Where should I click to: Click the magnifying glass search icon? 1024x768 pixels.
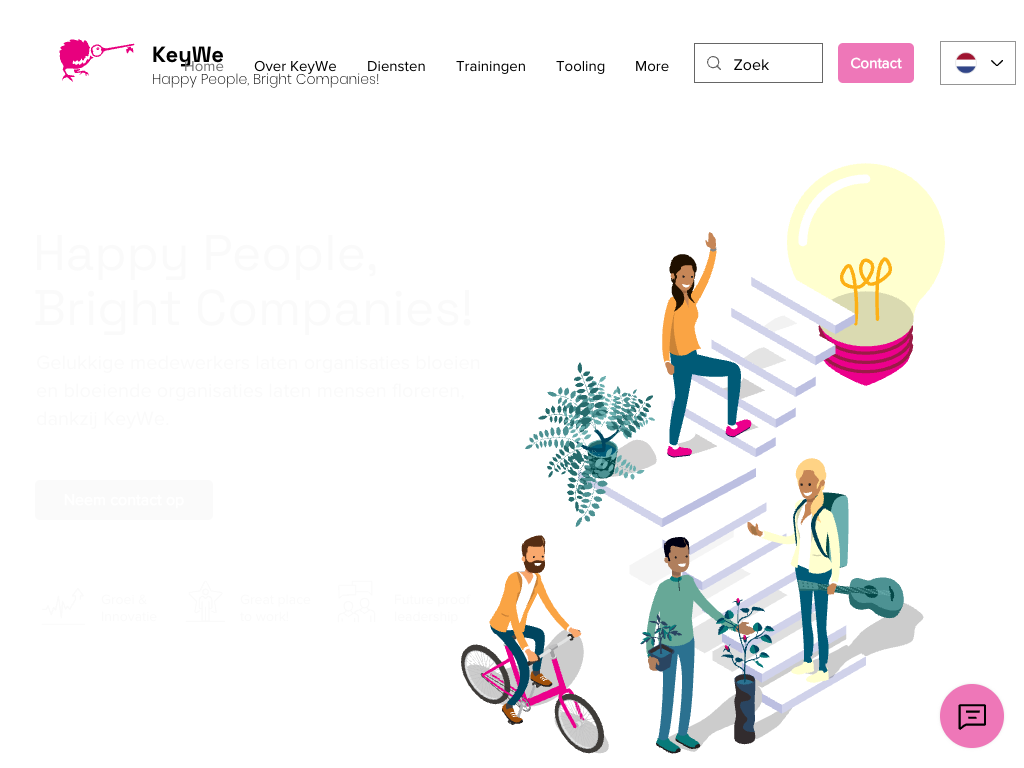(x=714, y=63)
